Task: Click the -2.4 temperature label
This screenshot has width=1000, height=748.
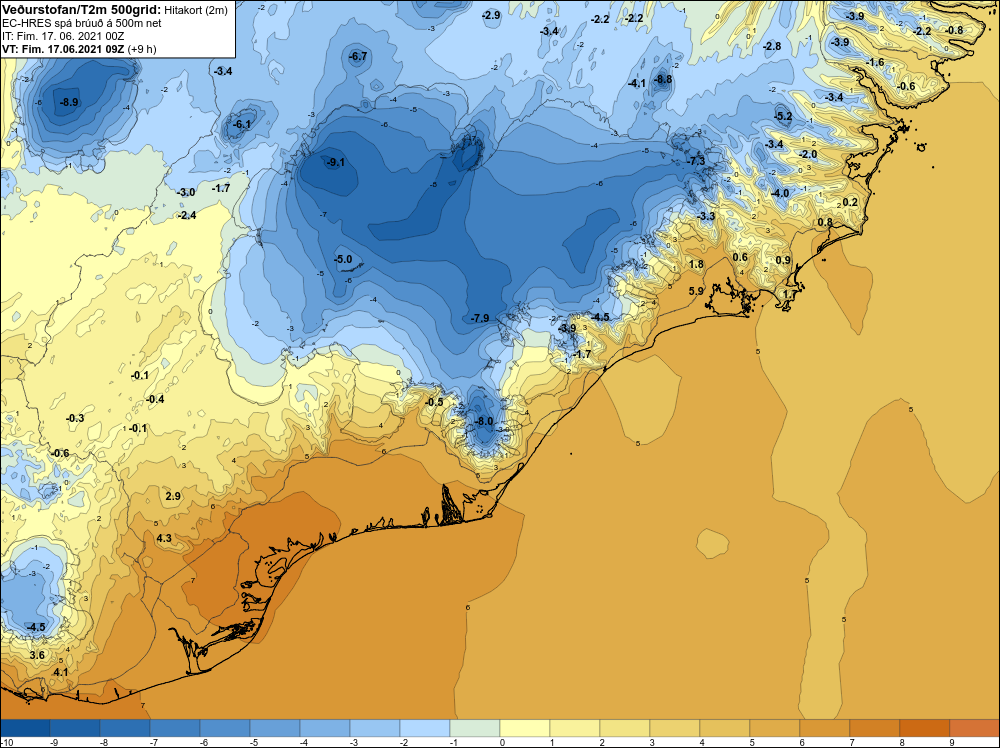Action: pos(187,216)
